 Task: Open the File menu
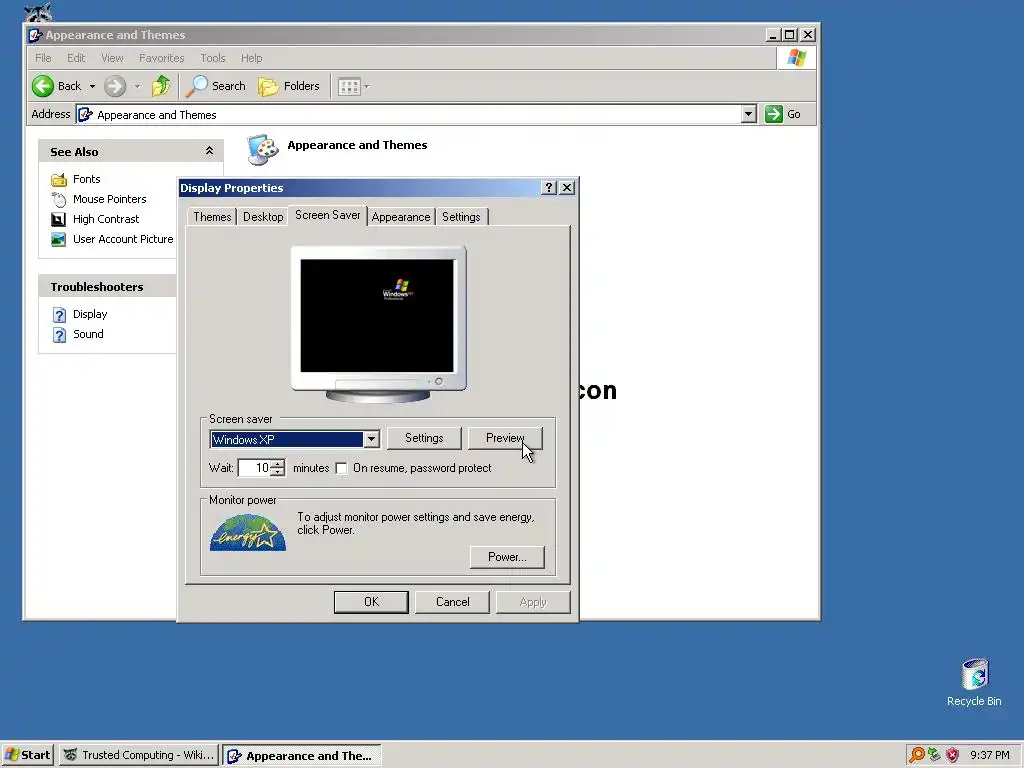click(43, 58)
